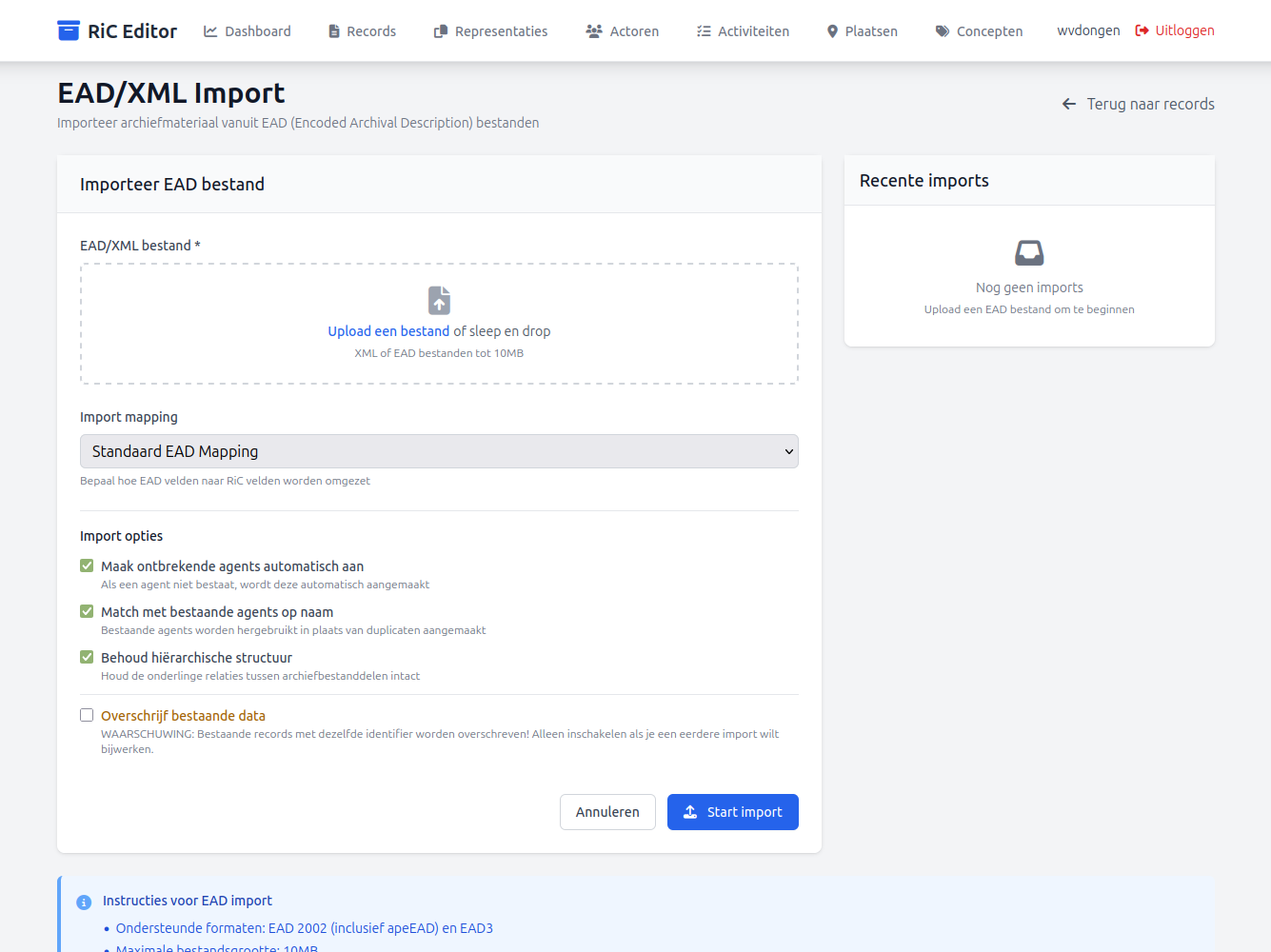The height and width of the screenshot is (952, 1271).
Task: Uncheck Behoud hiërarchische structuur
Action: click(x=87, y=657)
